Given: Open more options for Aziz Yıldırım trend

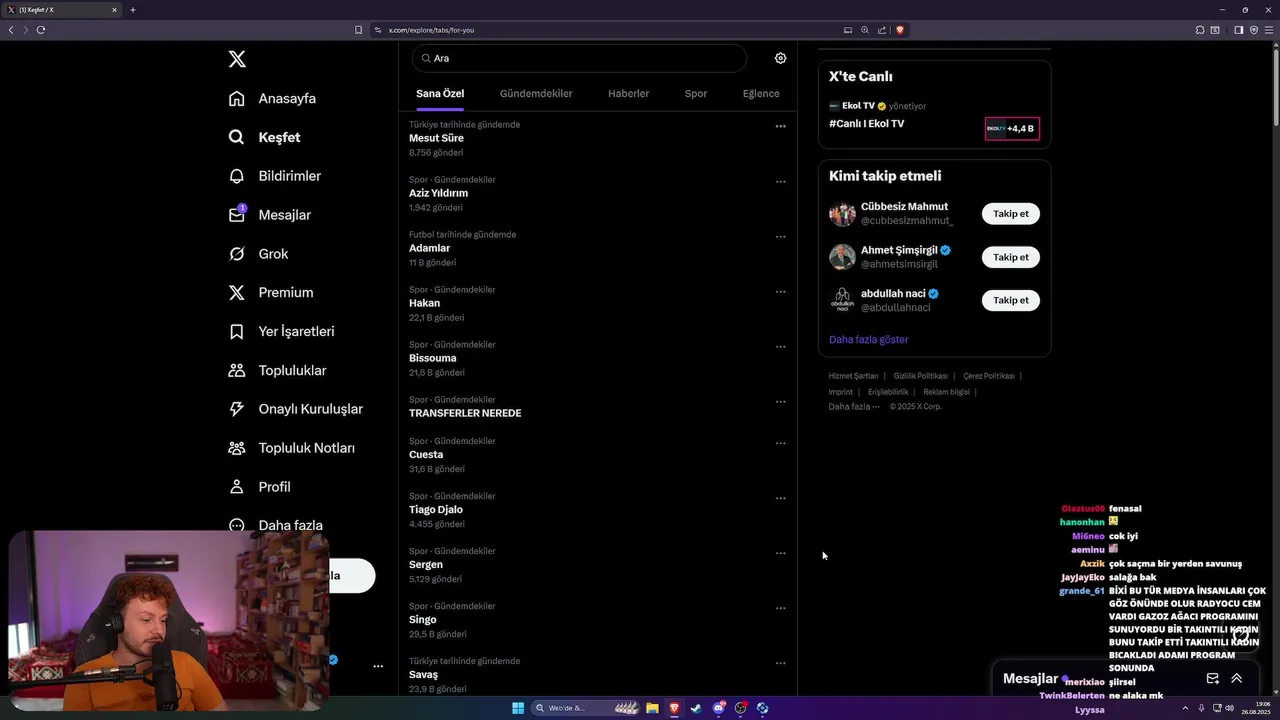Looking at the screenshot, I should (x=780, y=181).
